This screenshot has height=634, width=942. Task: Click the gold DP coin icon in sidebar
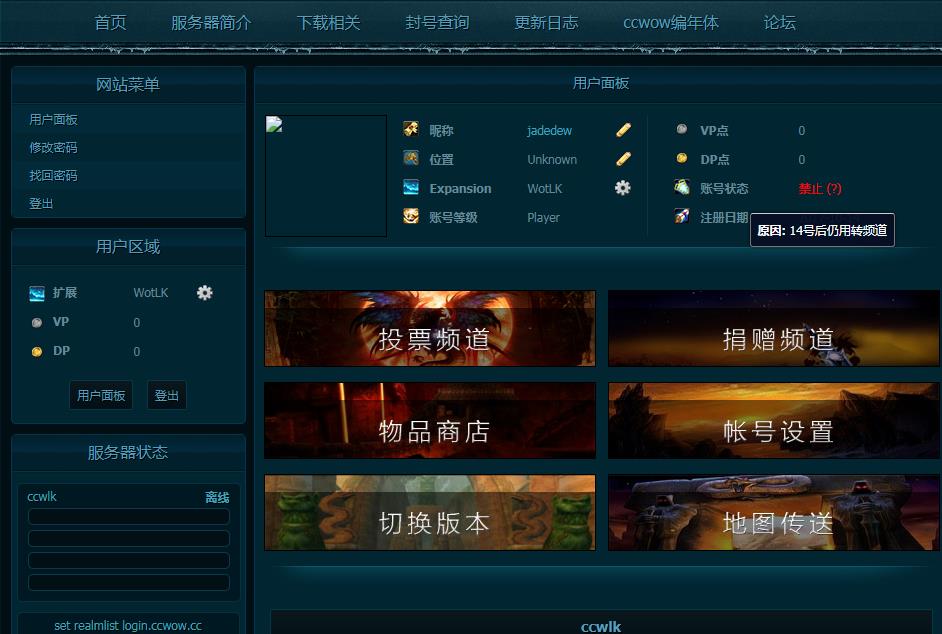coord(35,351)
